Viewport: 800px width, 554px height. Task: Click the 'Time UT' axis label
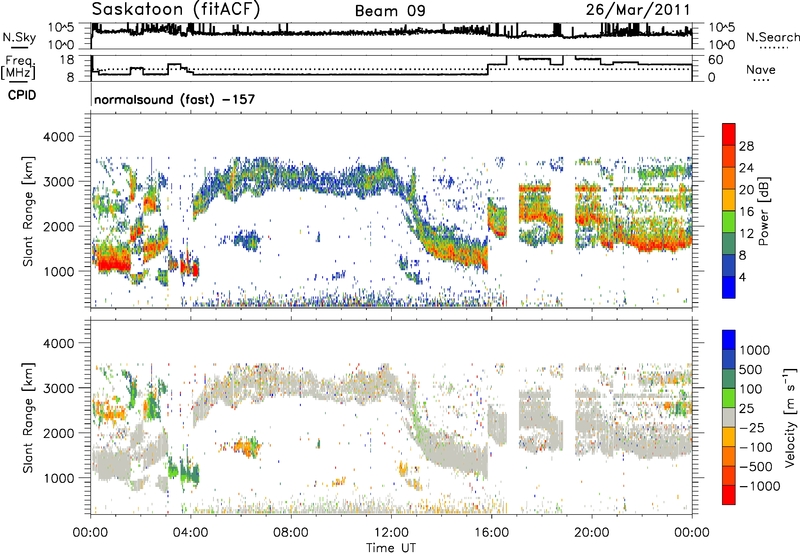(x=391, y=547)
